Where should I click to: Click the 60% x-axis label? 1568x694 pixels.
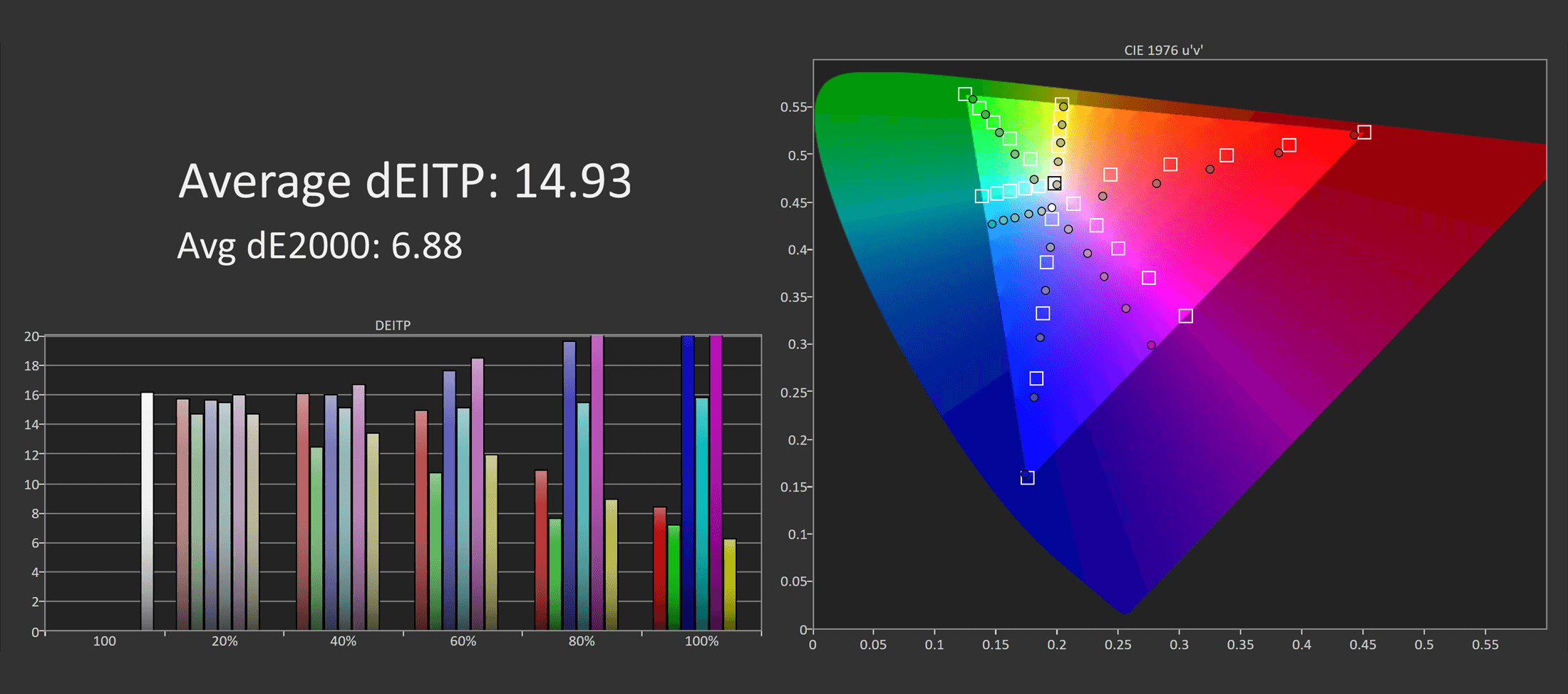tap(463, 641)
